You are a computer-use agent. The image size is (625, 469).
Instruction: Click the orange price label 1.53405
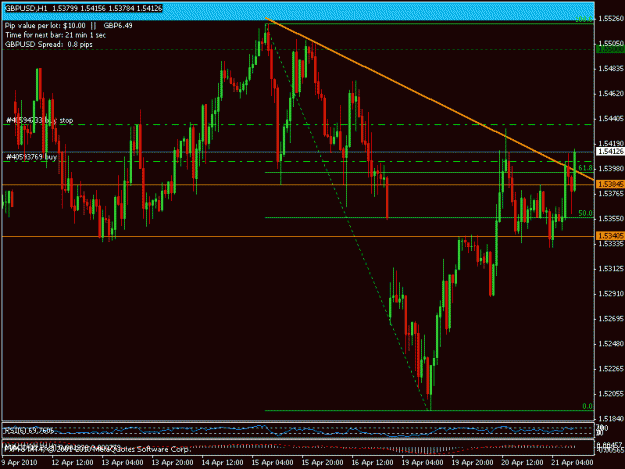(610, 236)
